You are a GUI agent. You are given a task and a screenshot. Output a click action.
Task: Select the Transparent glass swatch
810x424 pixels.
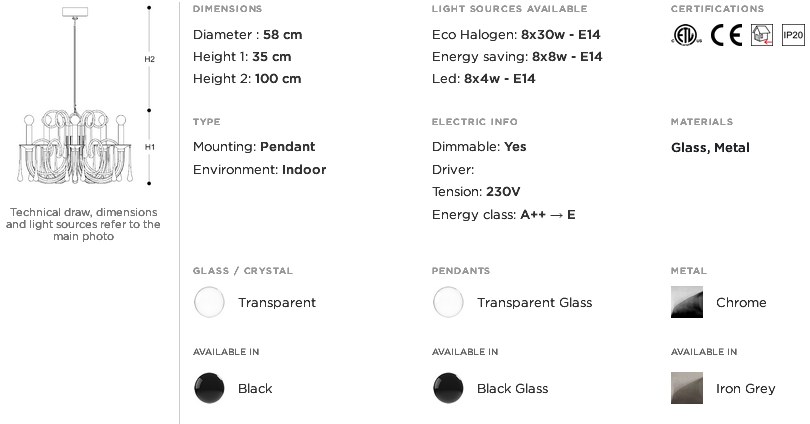click(209, 302)
